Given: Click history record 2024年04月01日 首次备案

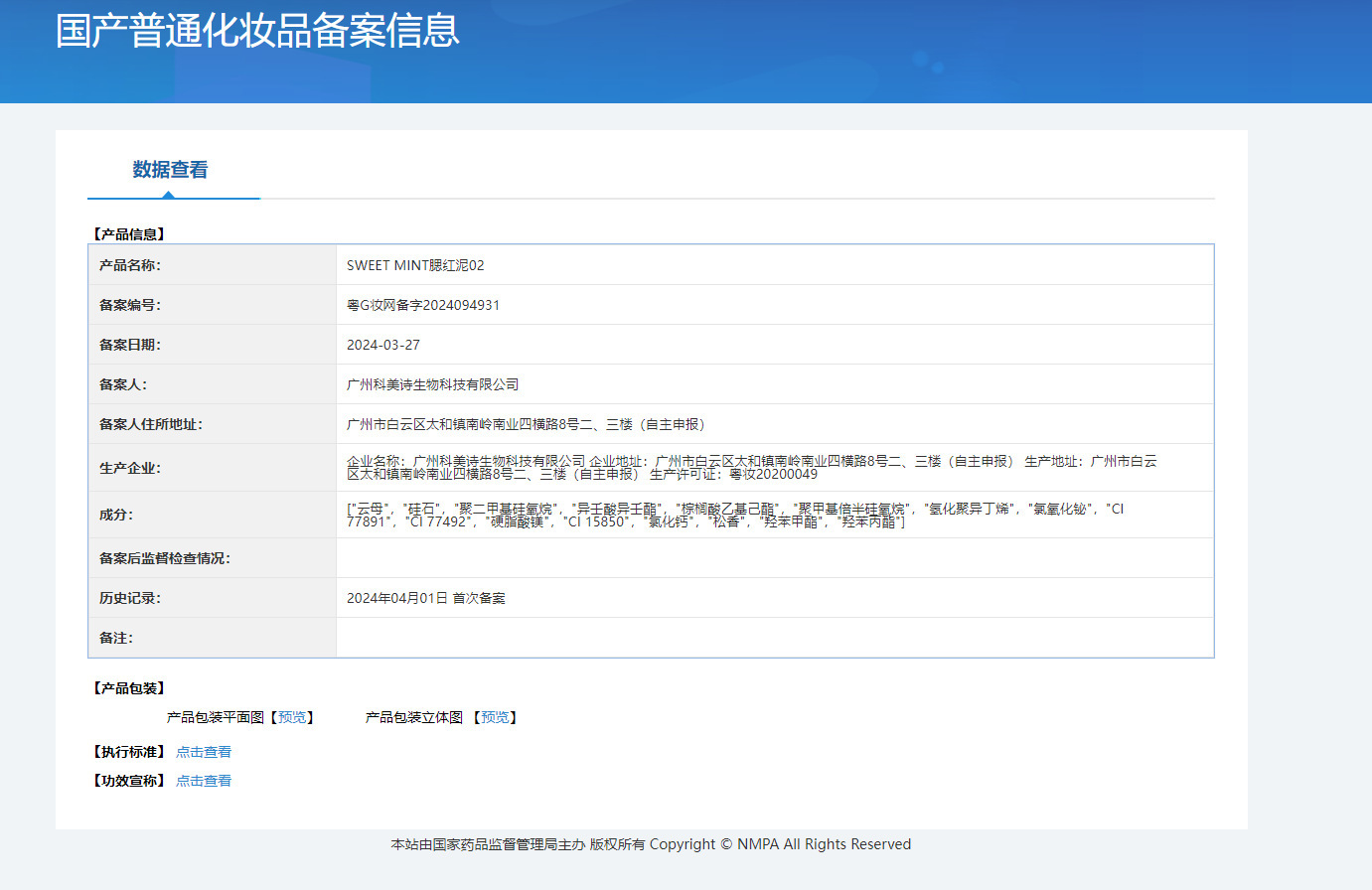Looking at the screenshot, I should click(426, 598).
